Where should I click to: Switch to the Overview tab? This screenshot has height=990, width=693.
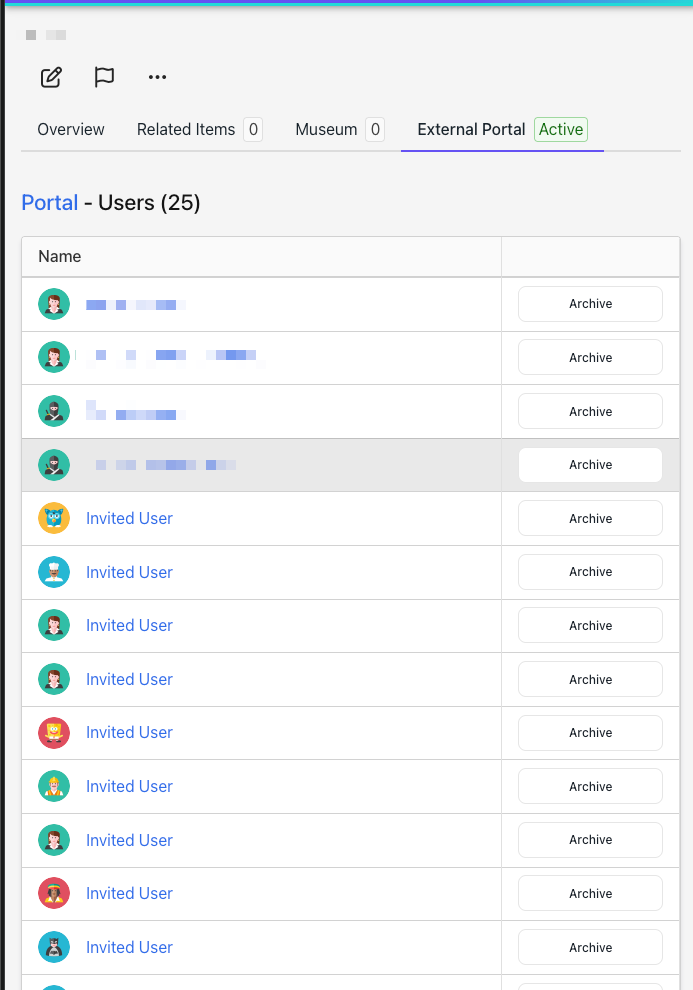(x=71, y=129)
